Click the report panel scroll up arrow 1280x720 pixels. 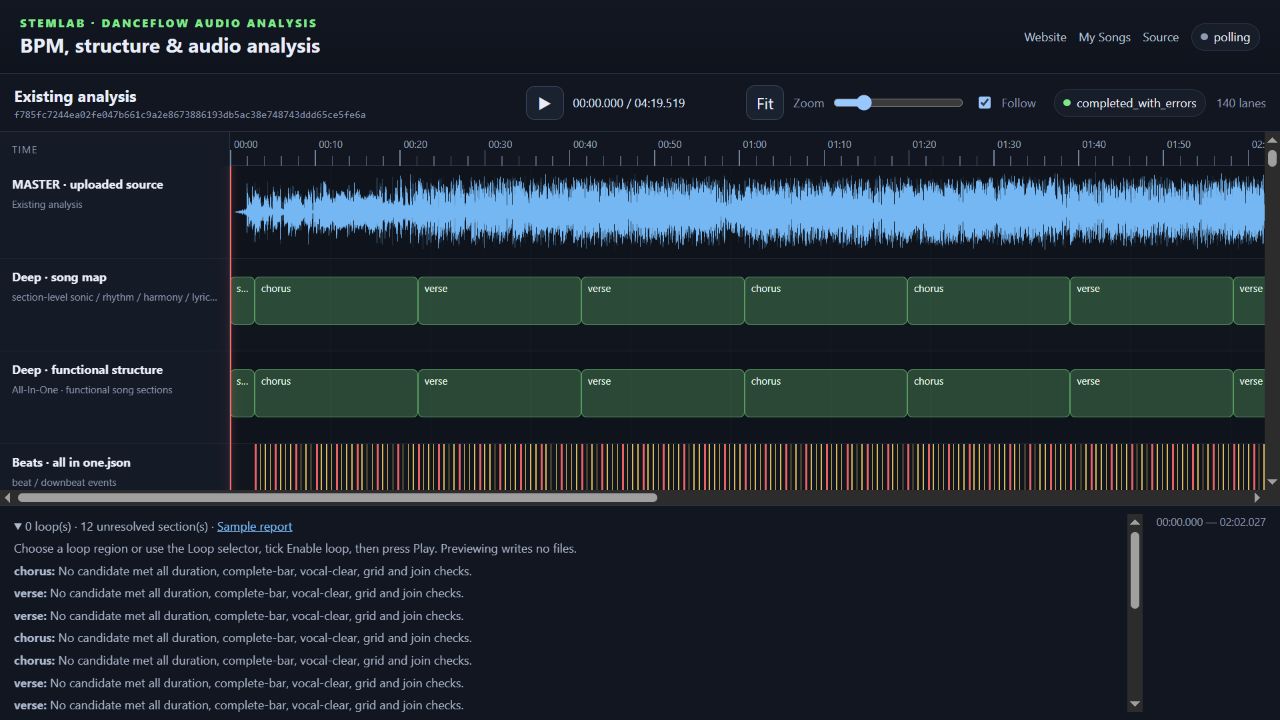tap(1135, 522)
